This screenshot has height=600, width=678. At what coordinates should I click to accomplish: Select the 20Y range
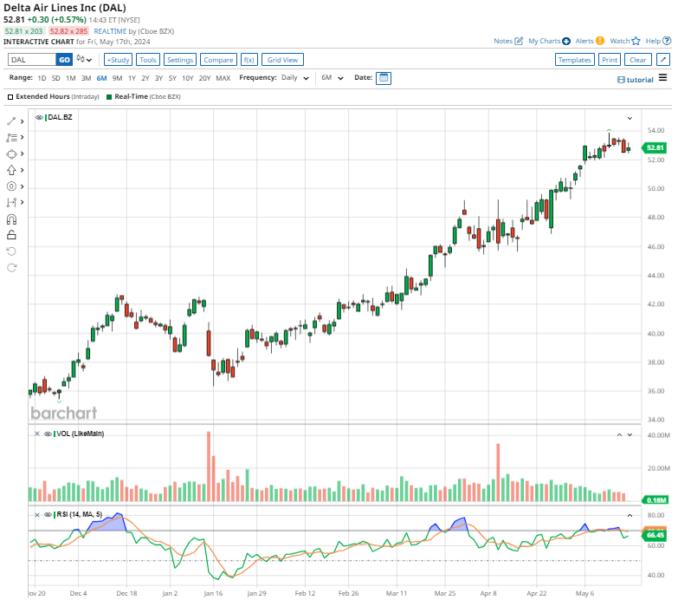point(204,78)
